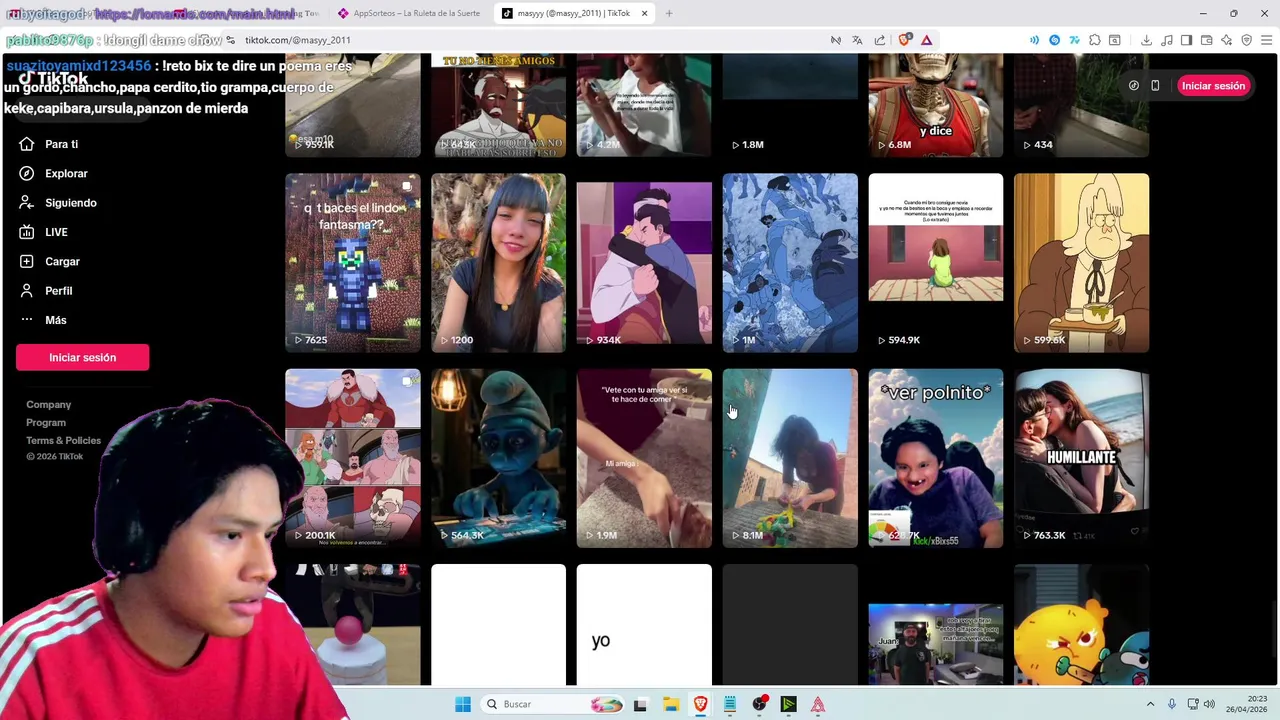
Task: Expand Company footer section
Action: 48,404
